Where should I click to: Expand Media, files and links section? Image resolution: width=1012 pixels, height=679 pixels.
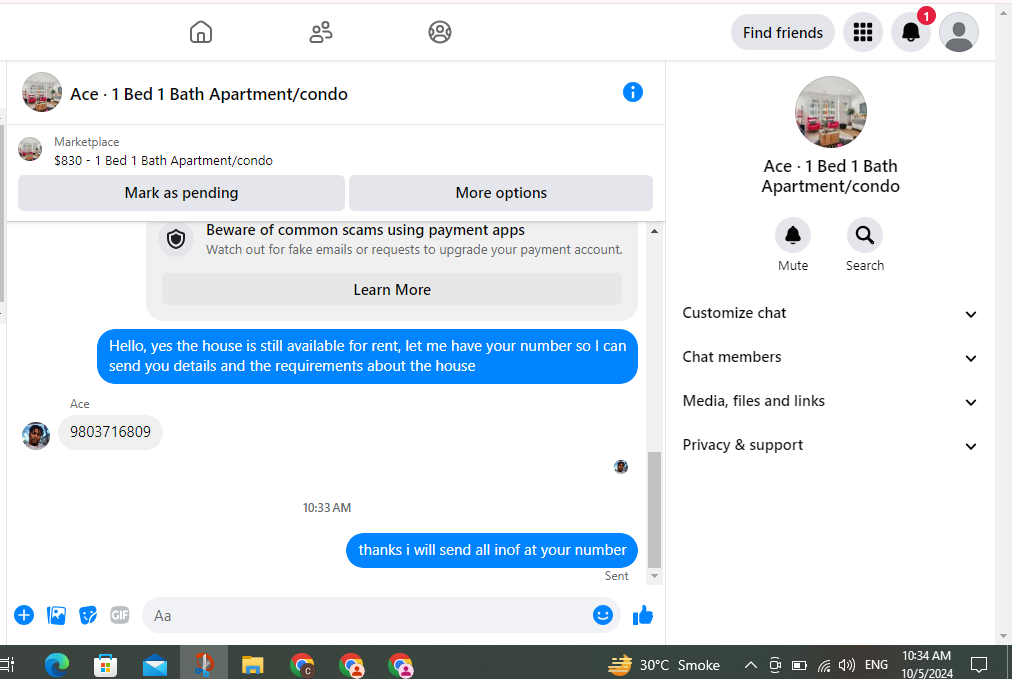pyautogui.click(x=830, y=401)
